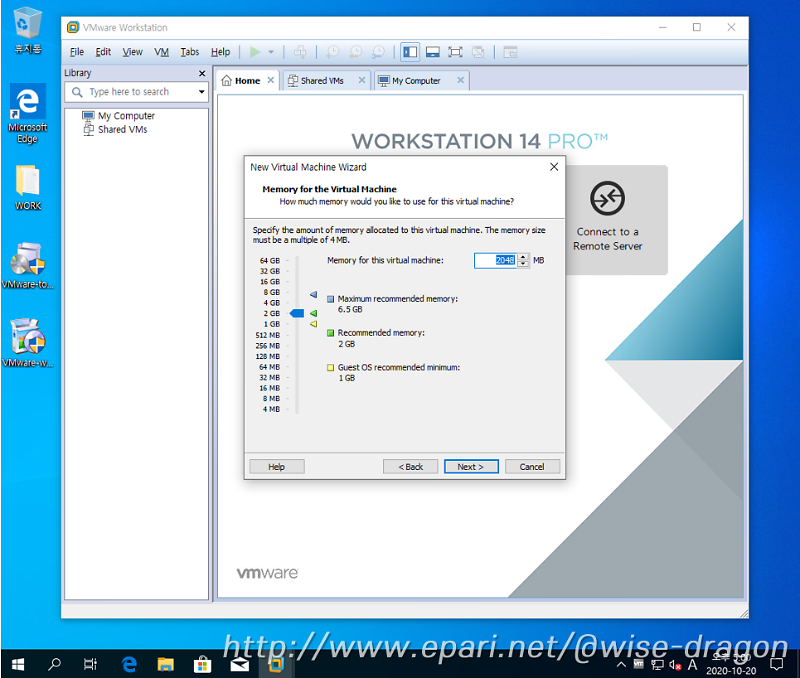Click the Unity mode toolbar icon
Viewport: 800px width, 678px height.
pyautogui.click(x=478, y=52)
